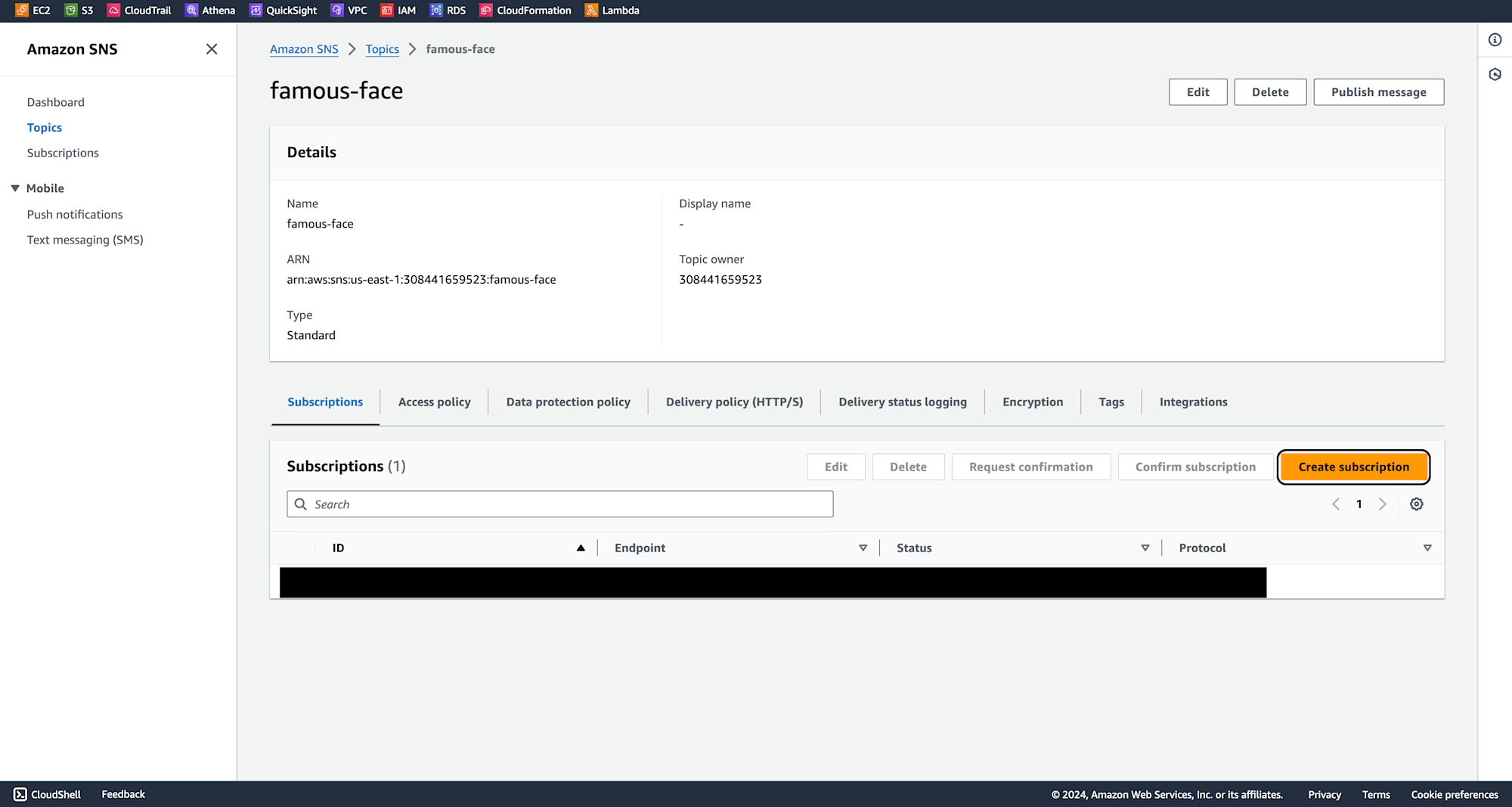Click the Feedback footer link
This screenshot has height=807, width=1512.
click(x=123, y=794)
